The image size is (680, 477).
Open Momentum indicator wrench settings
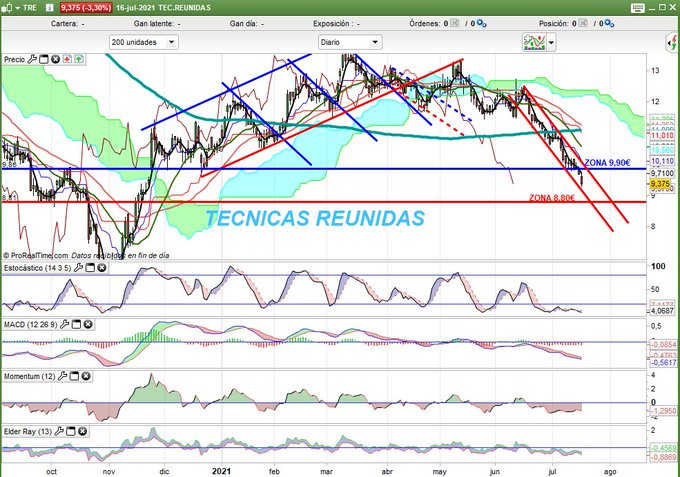click(x=62, y=376)
